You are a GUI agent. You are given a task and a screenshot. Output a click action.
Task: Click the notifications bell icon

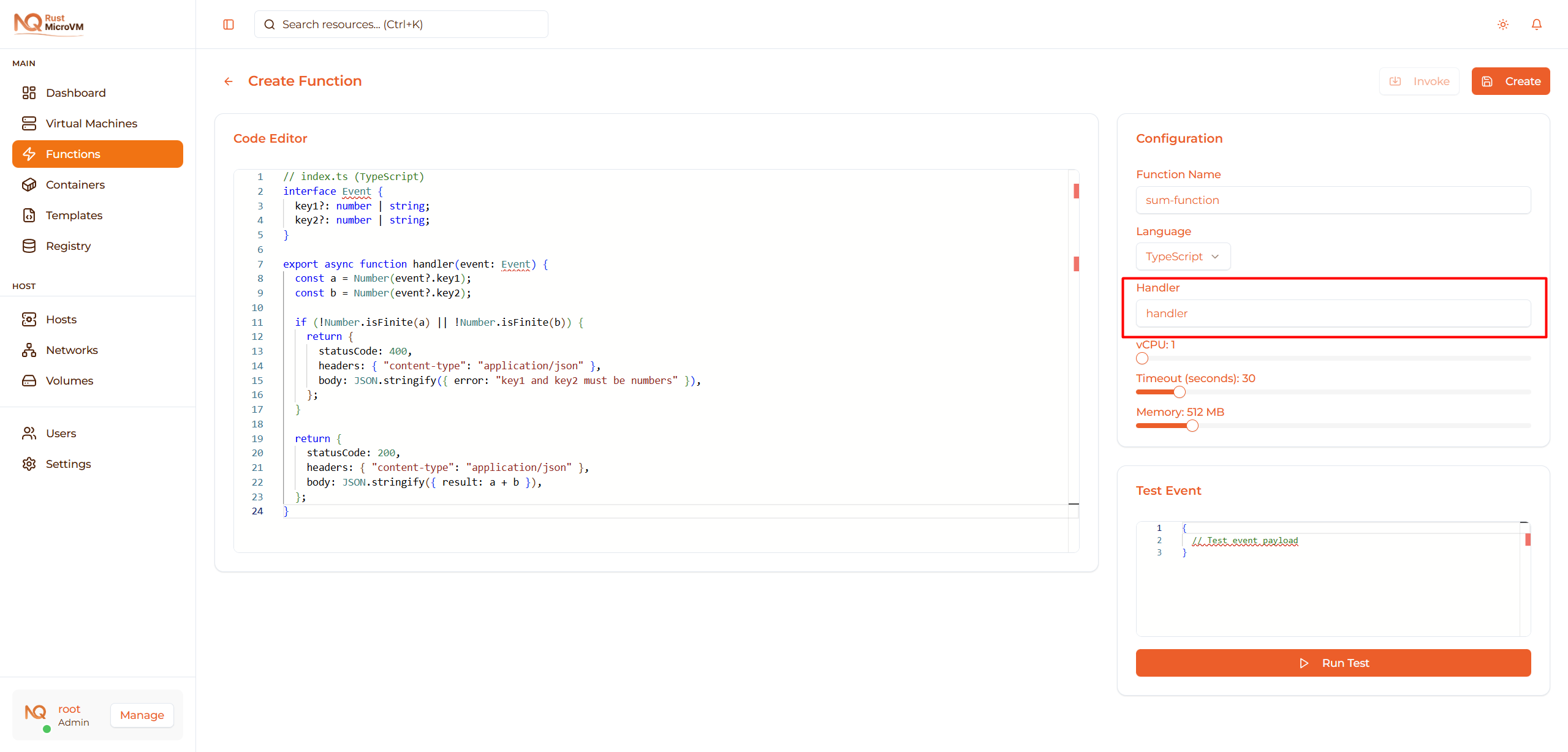(x=1537, y=24)
